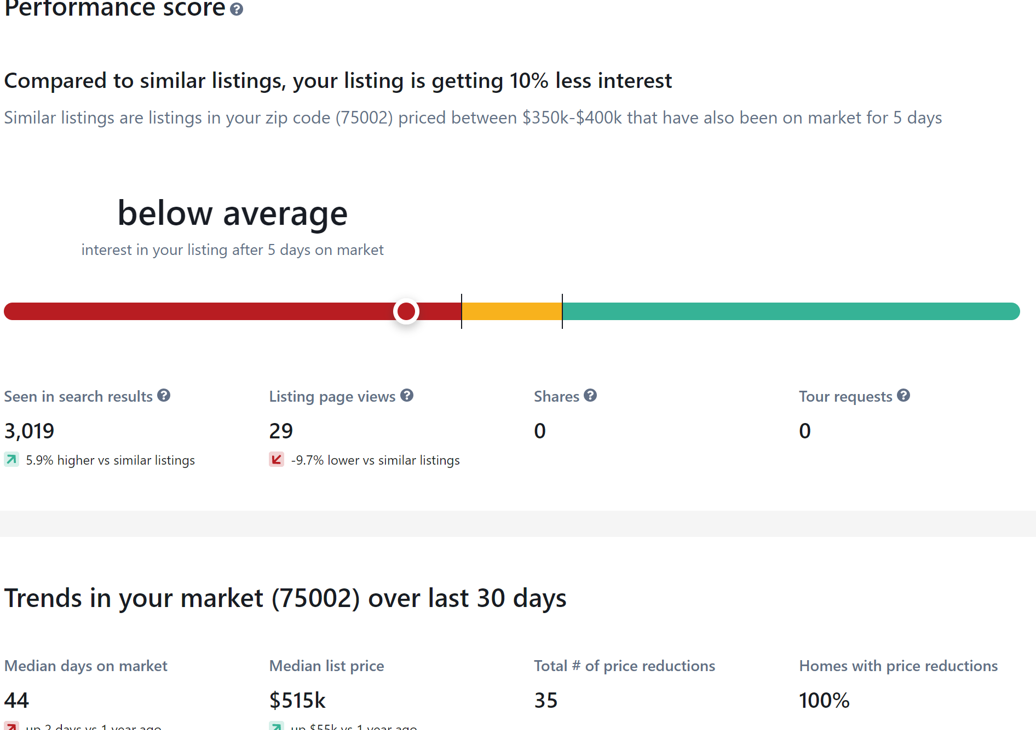
Task: Click the 29 listing page views value
Action: [x=281, y=431]
